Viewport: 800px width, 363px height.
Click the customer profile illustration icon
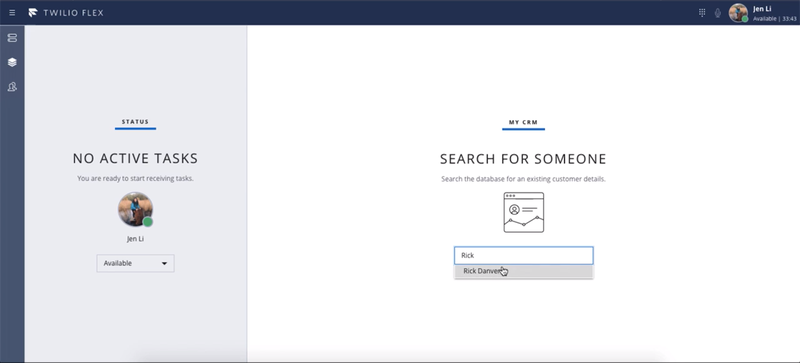tap(523, 212)
